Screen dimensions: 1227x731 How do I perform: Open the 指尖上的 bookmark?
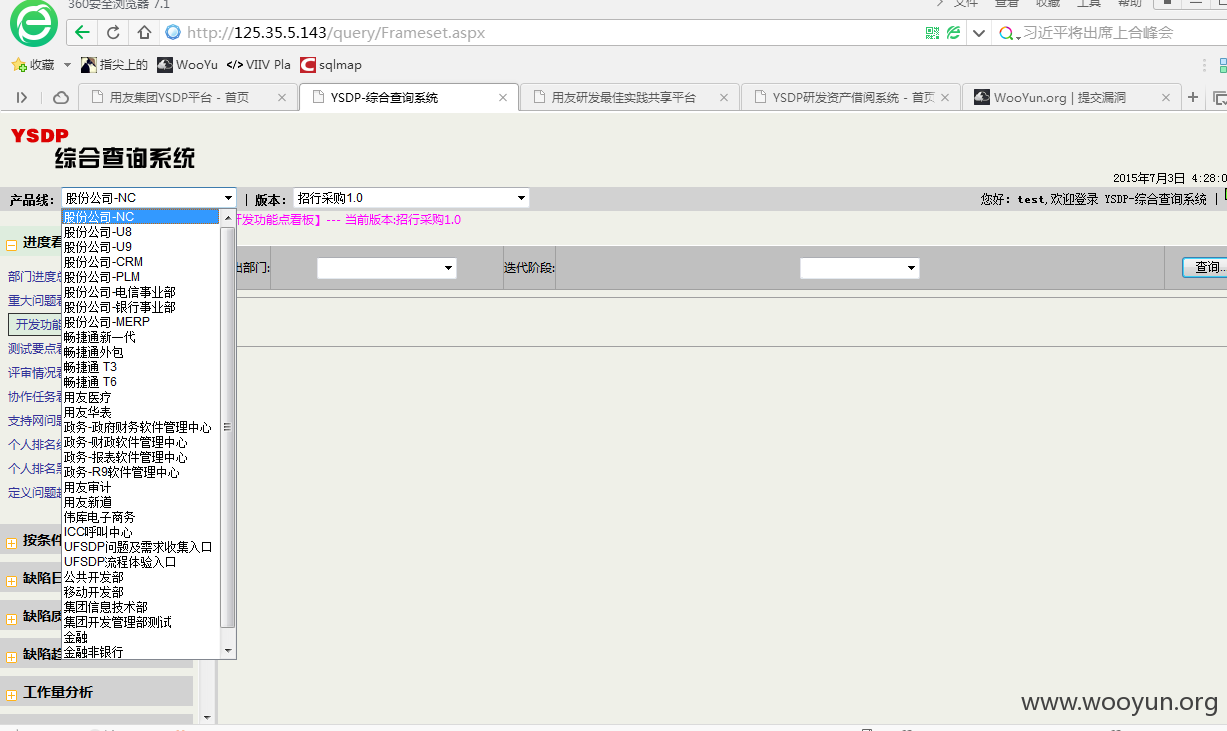coord(115,65)
